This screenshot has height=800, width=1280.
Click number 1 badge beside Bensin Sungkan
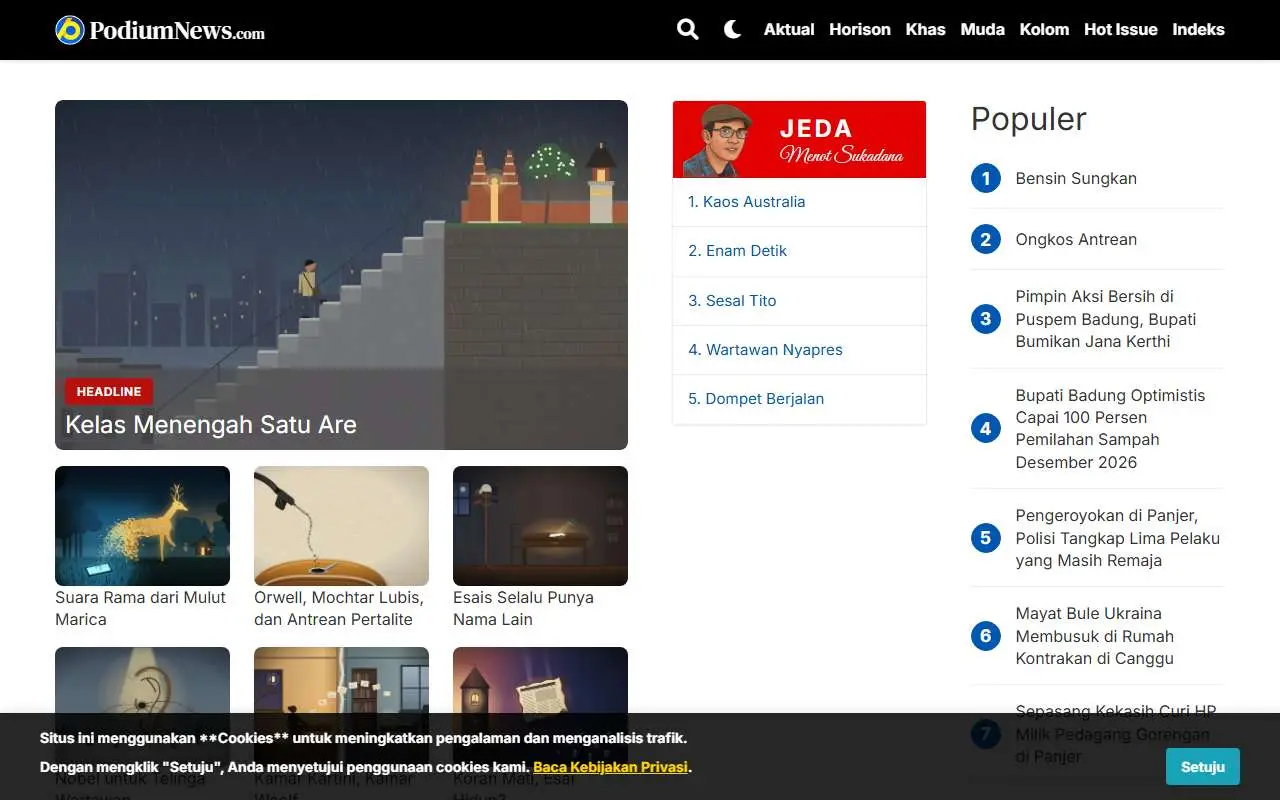pyautogui.click(x=985, y=178)
